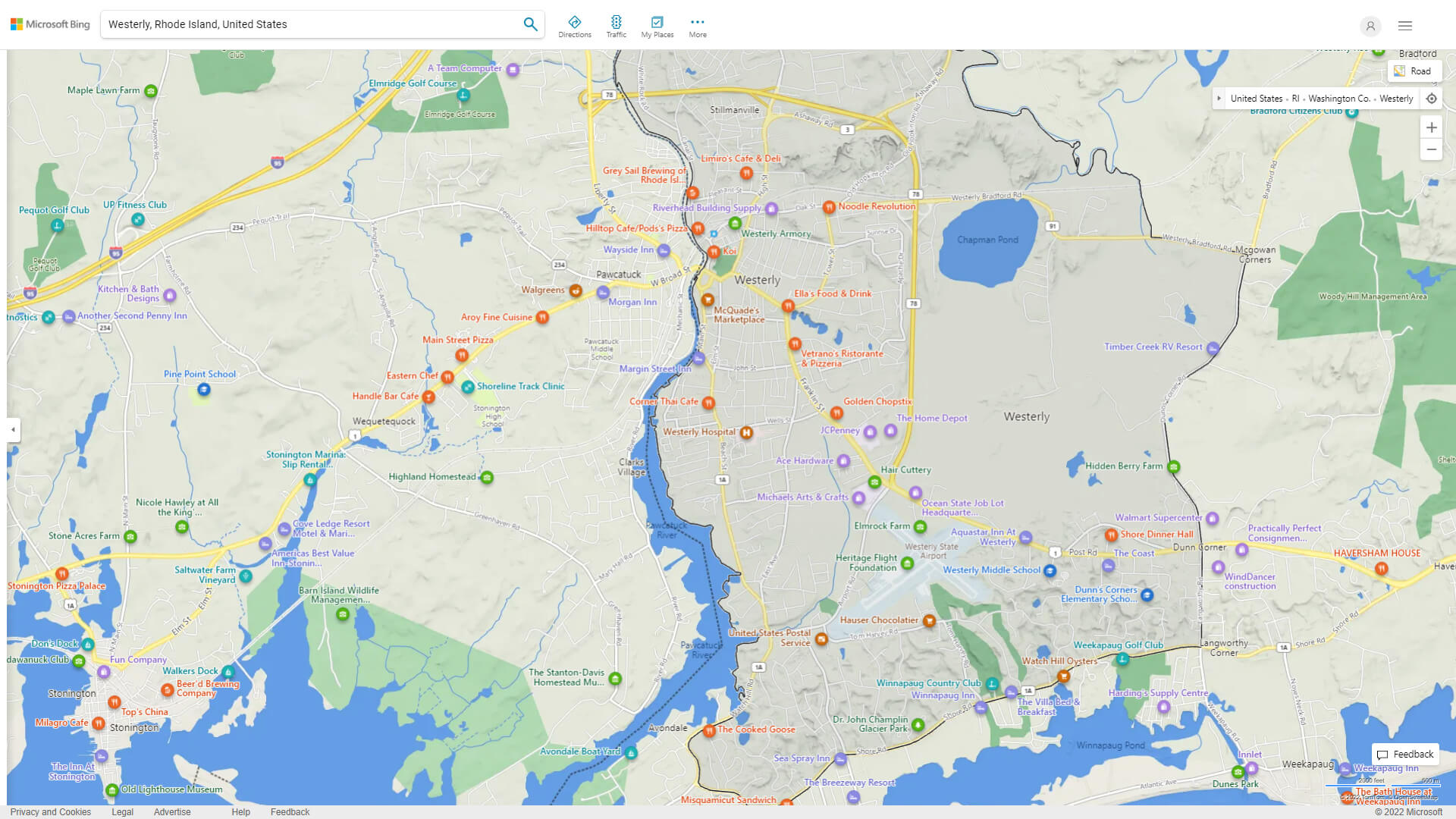Toggle the Feedback flyout

coord(1404,754)
